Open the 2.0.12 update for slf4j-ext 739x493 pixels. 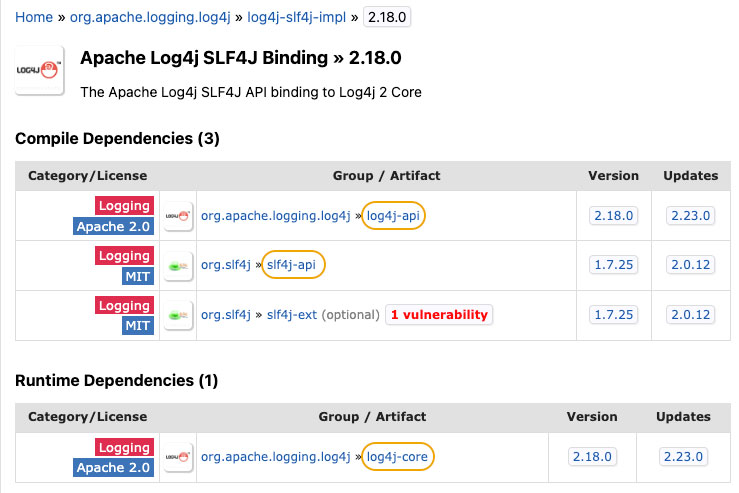point(690,315)
